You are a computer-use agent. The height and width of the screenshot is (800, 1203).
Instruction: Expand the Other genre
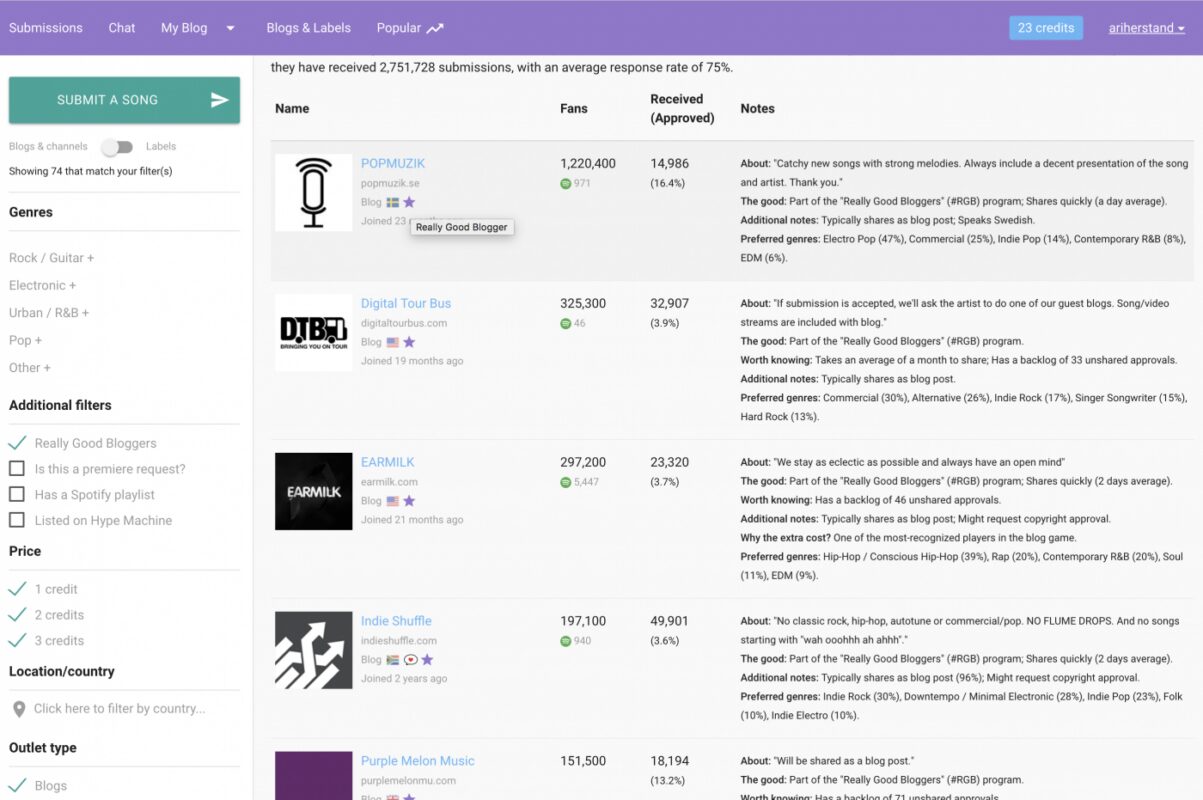[x=30, y=368]
